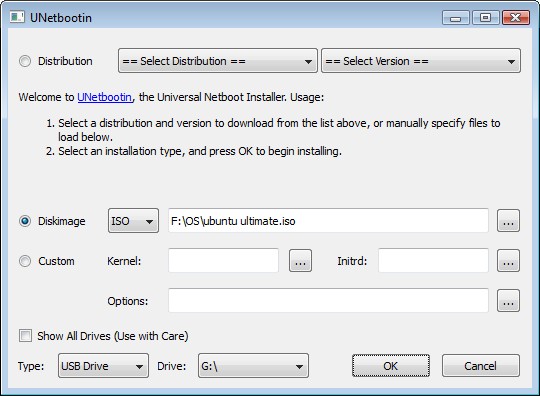540x396 pixels.
Task: Browse for disk image file button
Action: click(x=508, y=221)
